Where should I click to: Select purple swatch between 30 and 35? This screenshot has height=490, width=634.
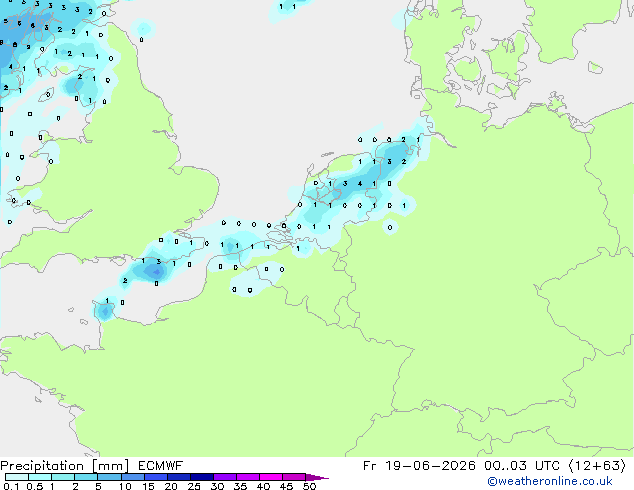[225, 477]
